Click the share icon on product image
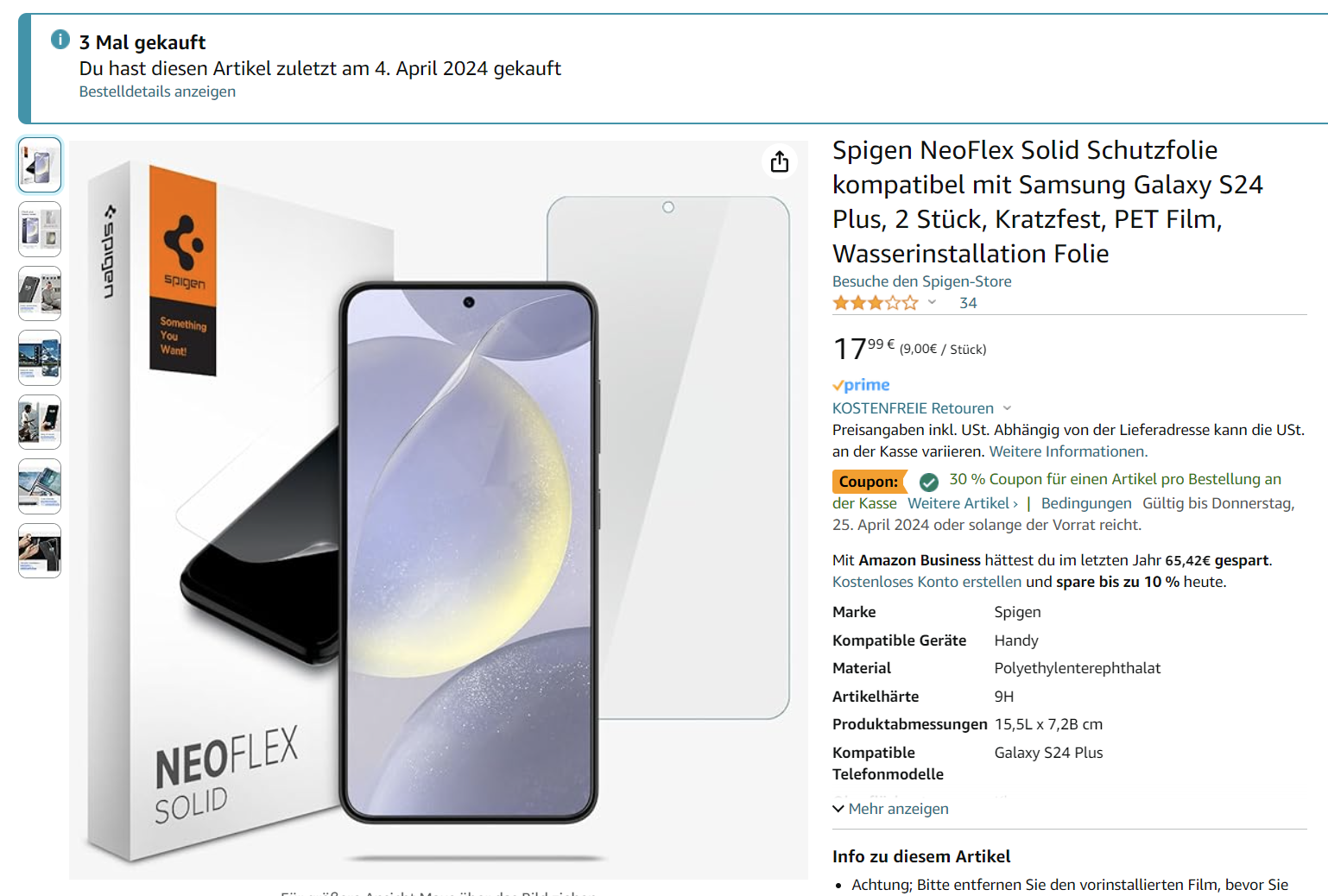Viewport: 1328px width, 896px height. click(780, 162)
